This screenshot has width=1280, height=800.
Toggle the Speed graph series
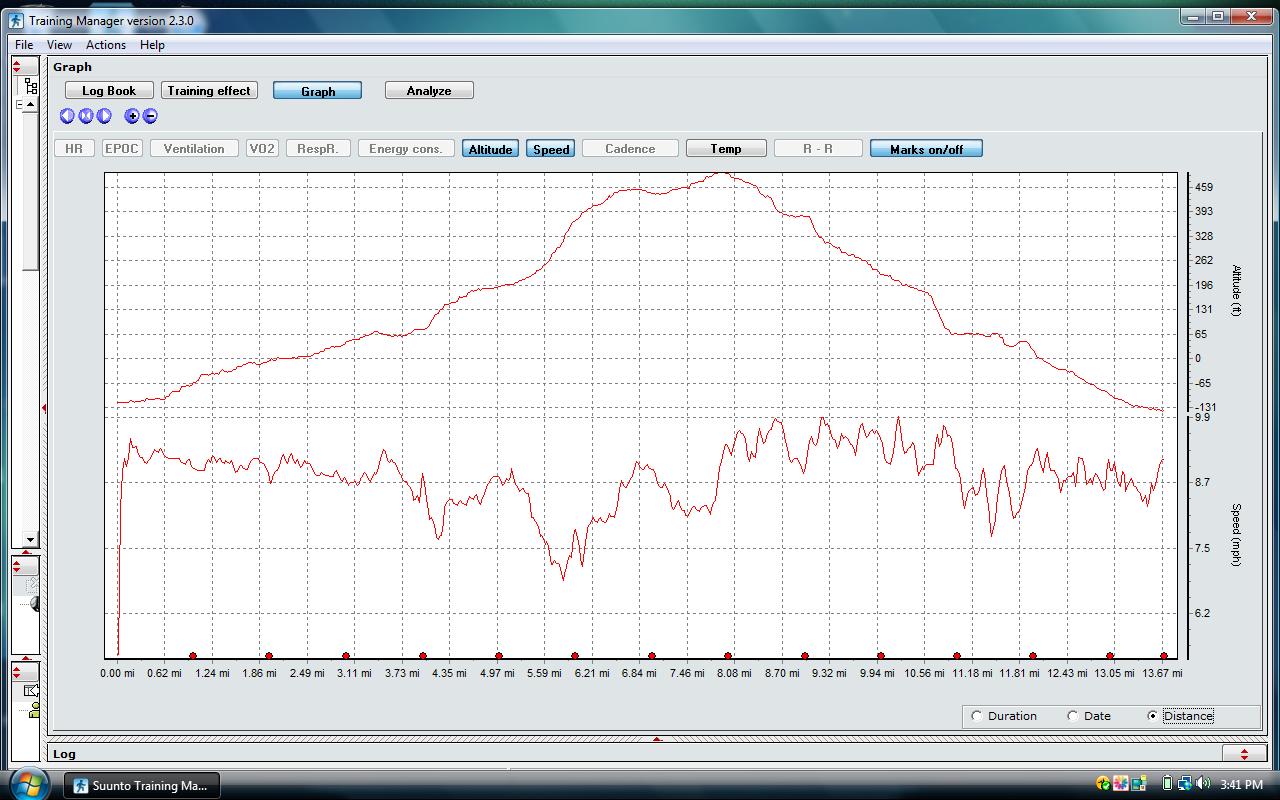point(551,149)
